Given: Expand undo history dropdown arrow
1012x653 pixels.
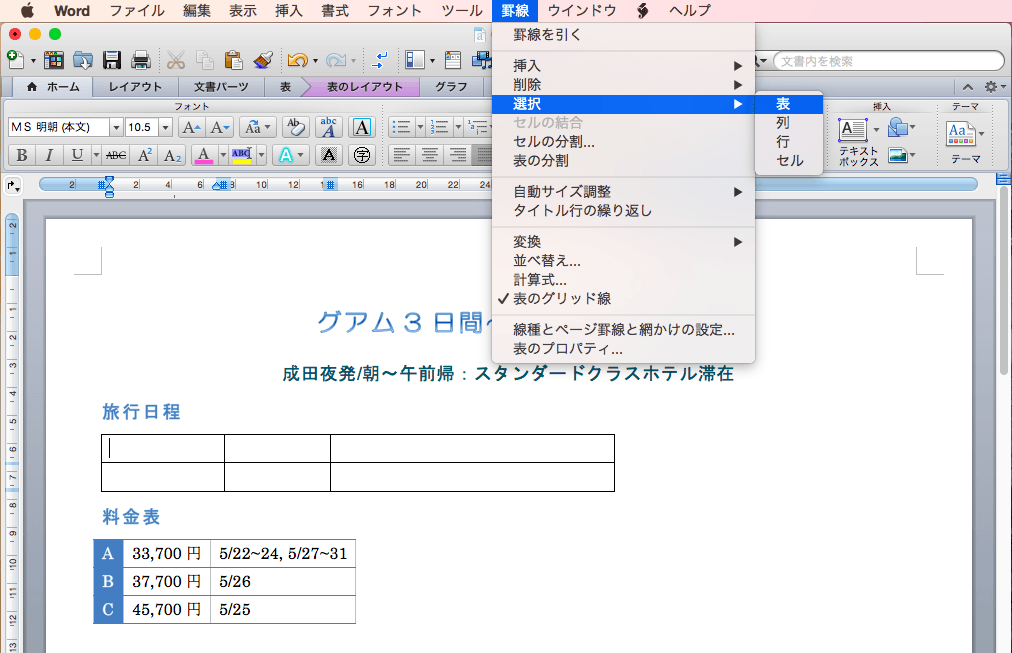Looking at the screenshot, I should point(315,61).
